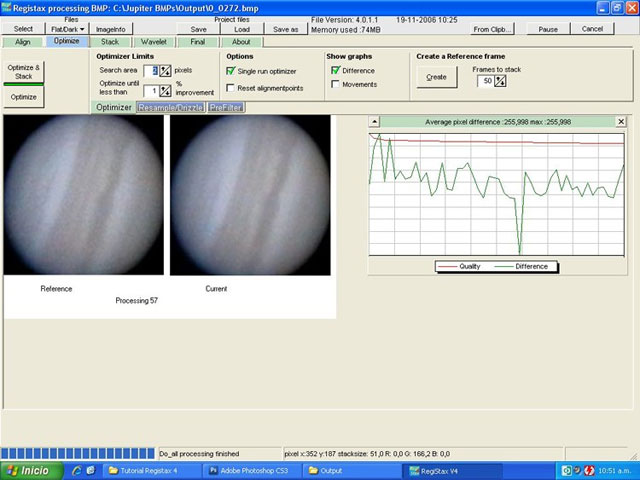This screenshot has width=640, height=480.
Task: Click the Internet Explorer quick launch icon
Action: [x=75, y=470]
